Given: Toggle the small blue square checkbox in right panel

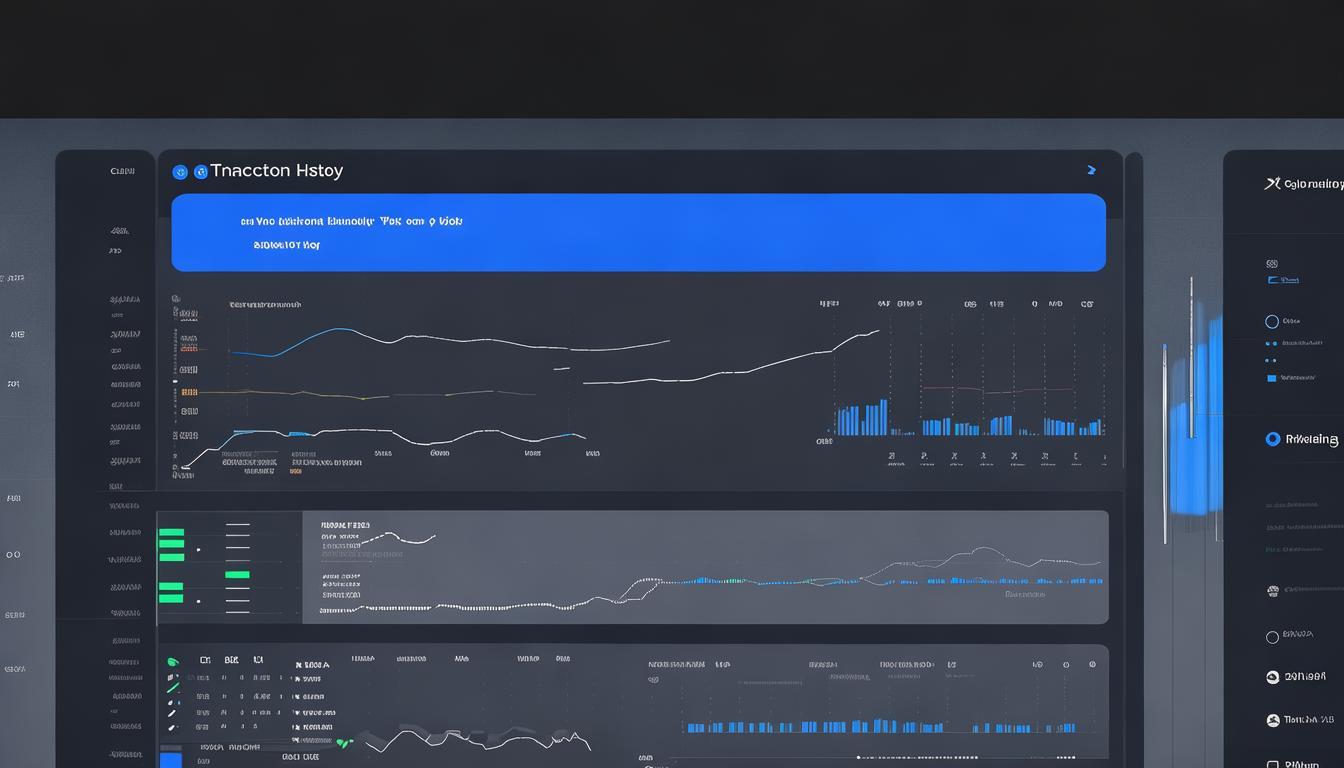Looking at the screenshot, I should (x=1272, y=378).
